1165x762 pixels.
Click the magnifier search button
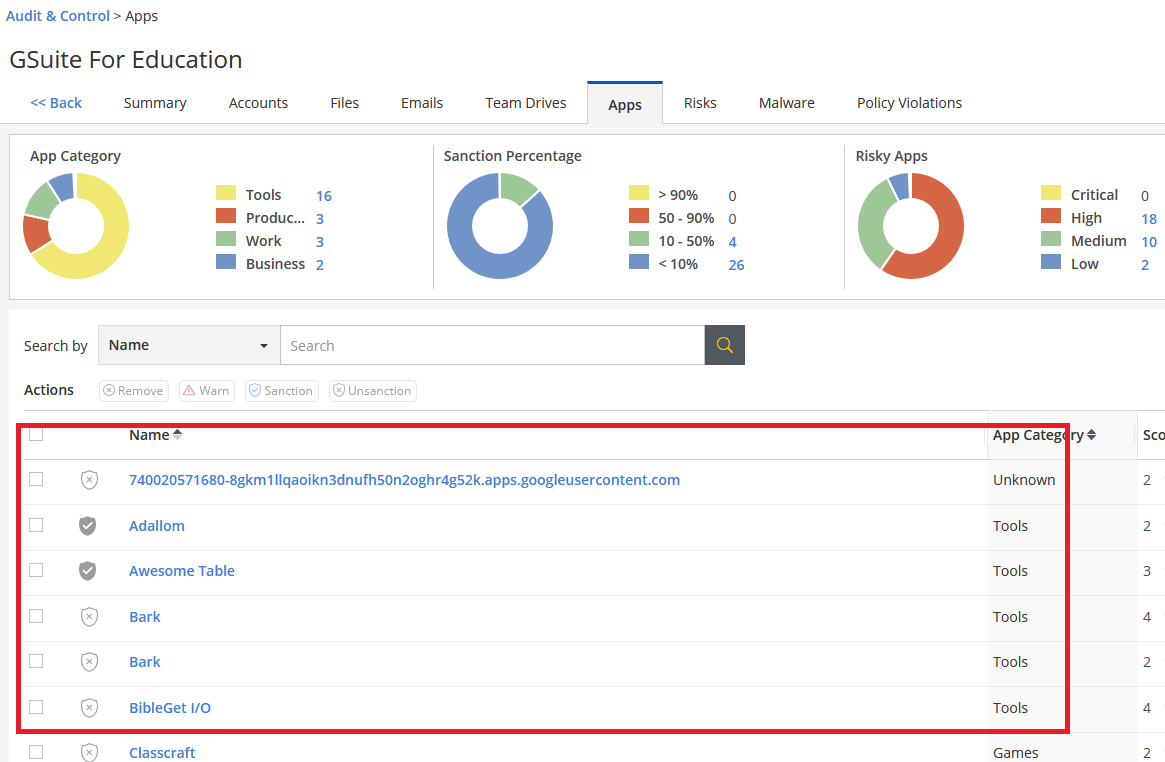point(724,345)
